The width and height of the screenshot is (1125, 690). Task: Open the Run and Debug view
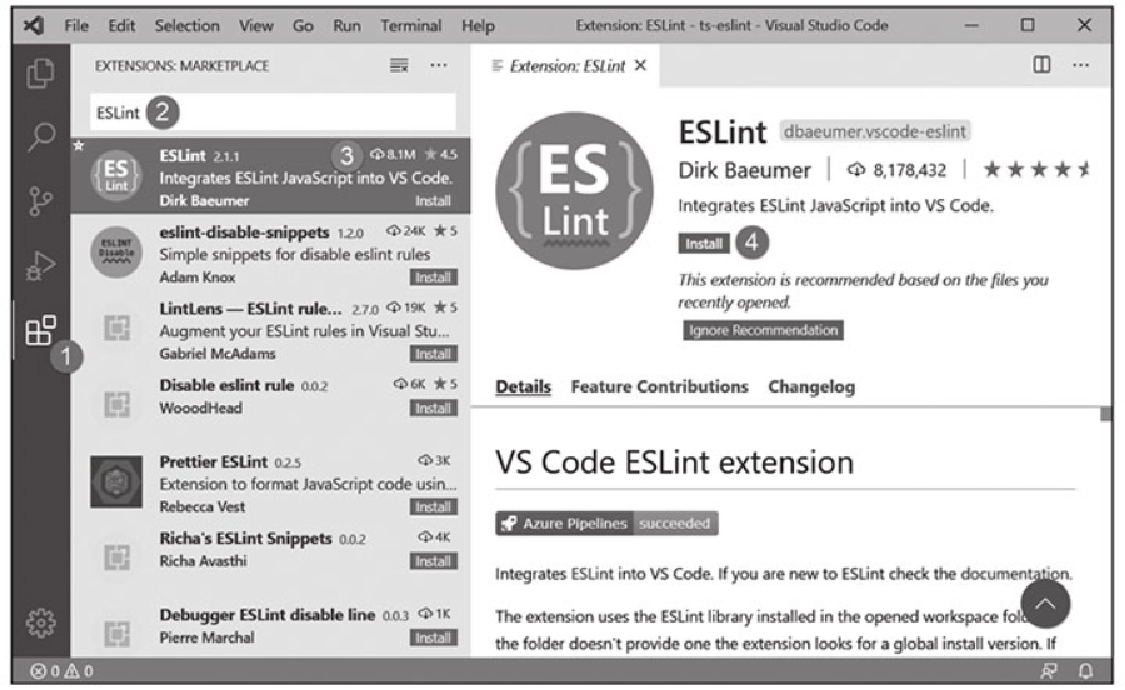[40, 265]
